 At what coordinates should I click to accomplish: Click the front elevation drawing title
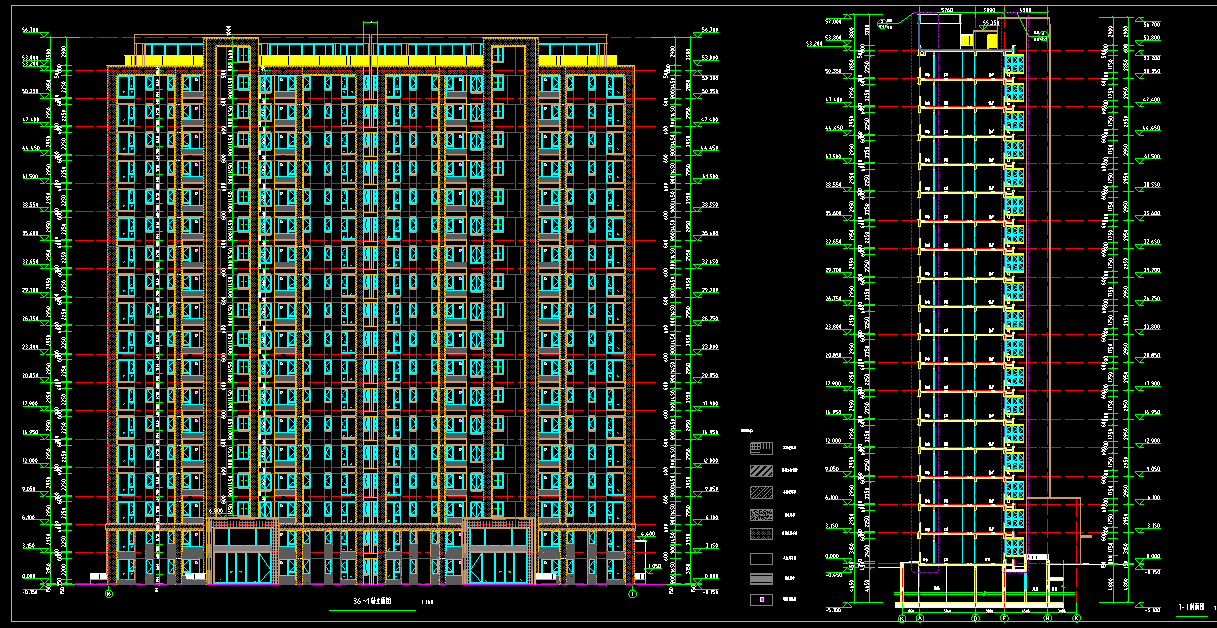371,602
